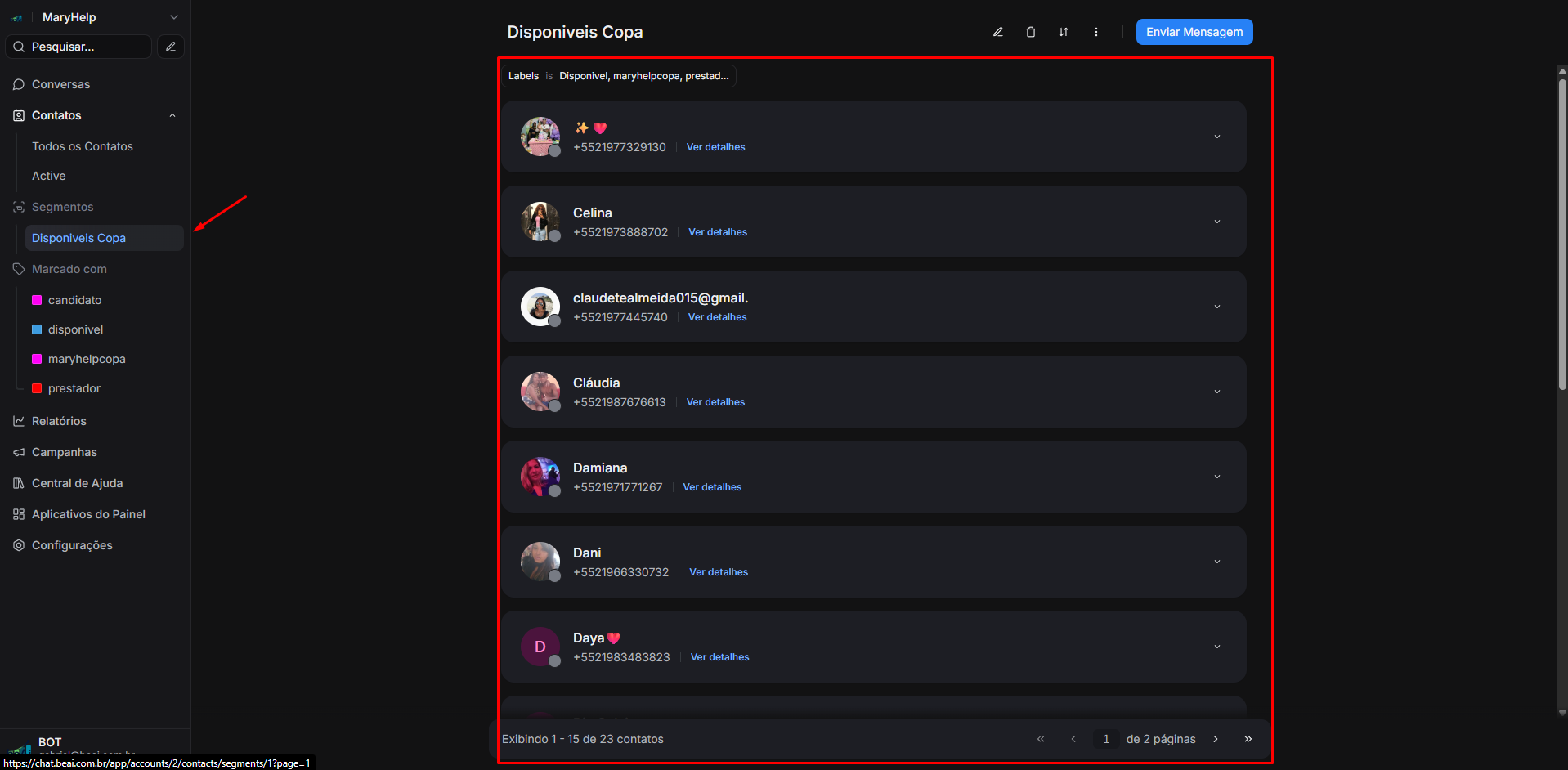This screenshot has width=1568, height=770.
Task: Select the red prestador label
Action: 74,388
